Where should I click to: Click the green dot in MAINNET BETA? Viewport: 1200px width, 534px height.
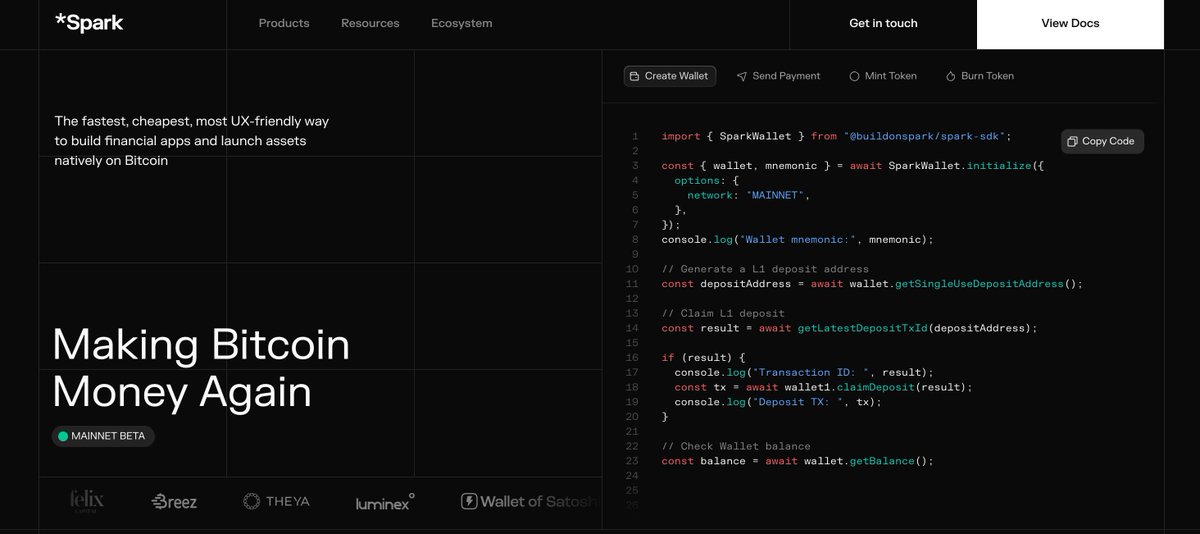(x=63, y=436)
